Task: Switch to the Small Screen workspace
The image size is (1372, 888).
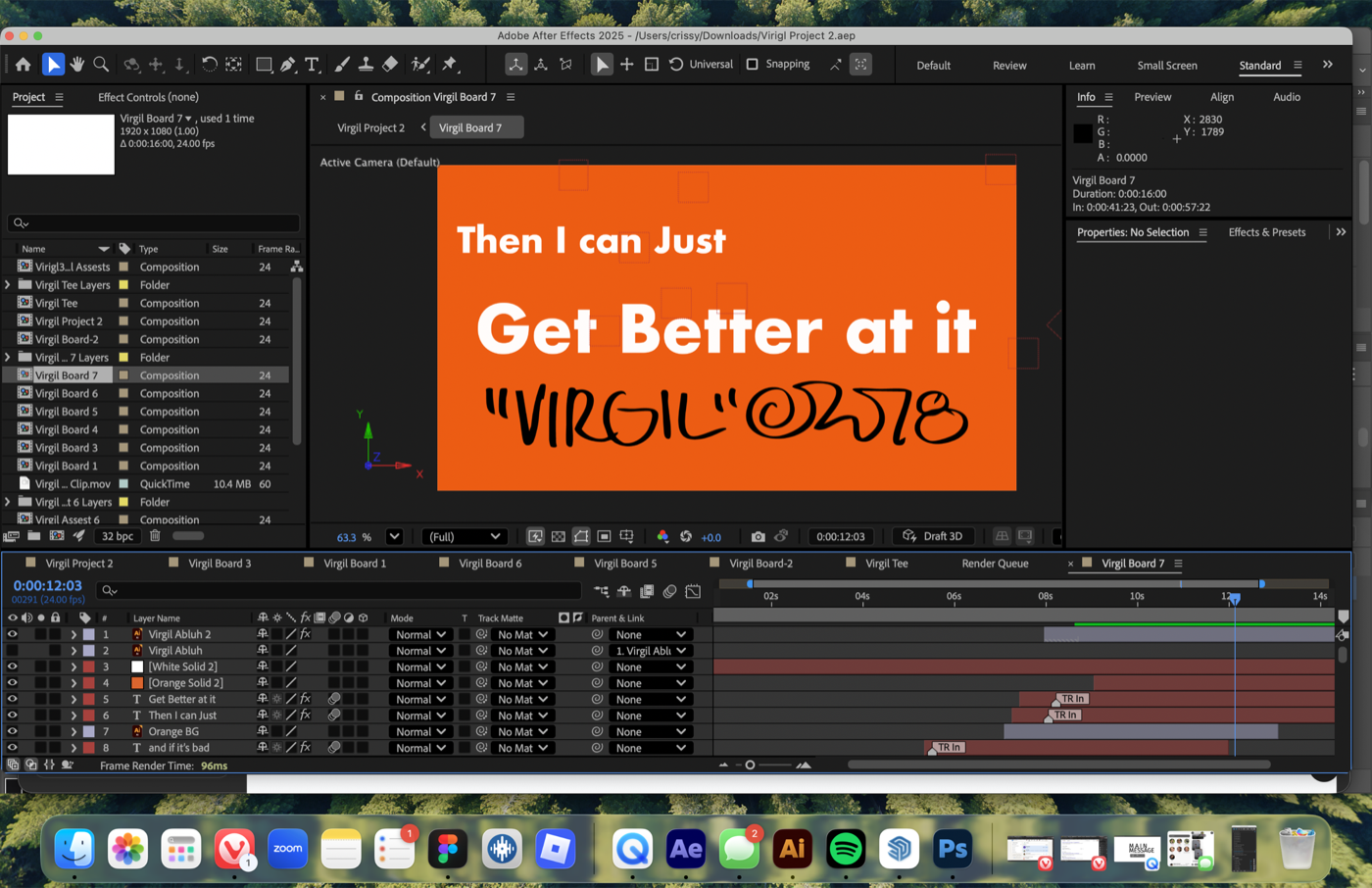Action: point(1167,66)
